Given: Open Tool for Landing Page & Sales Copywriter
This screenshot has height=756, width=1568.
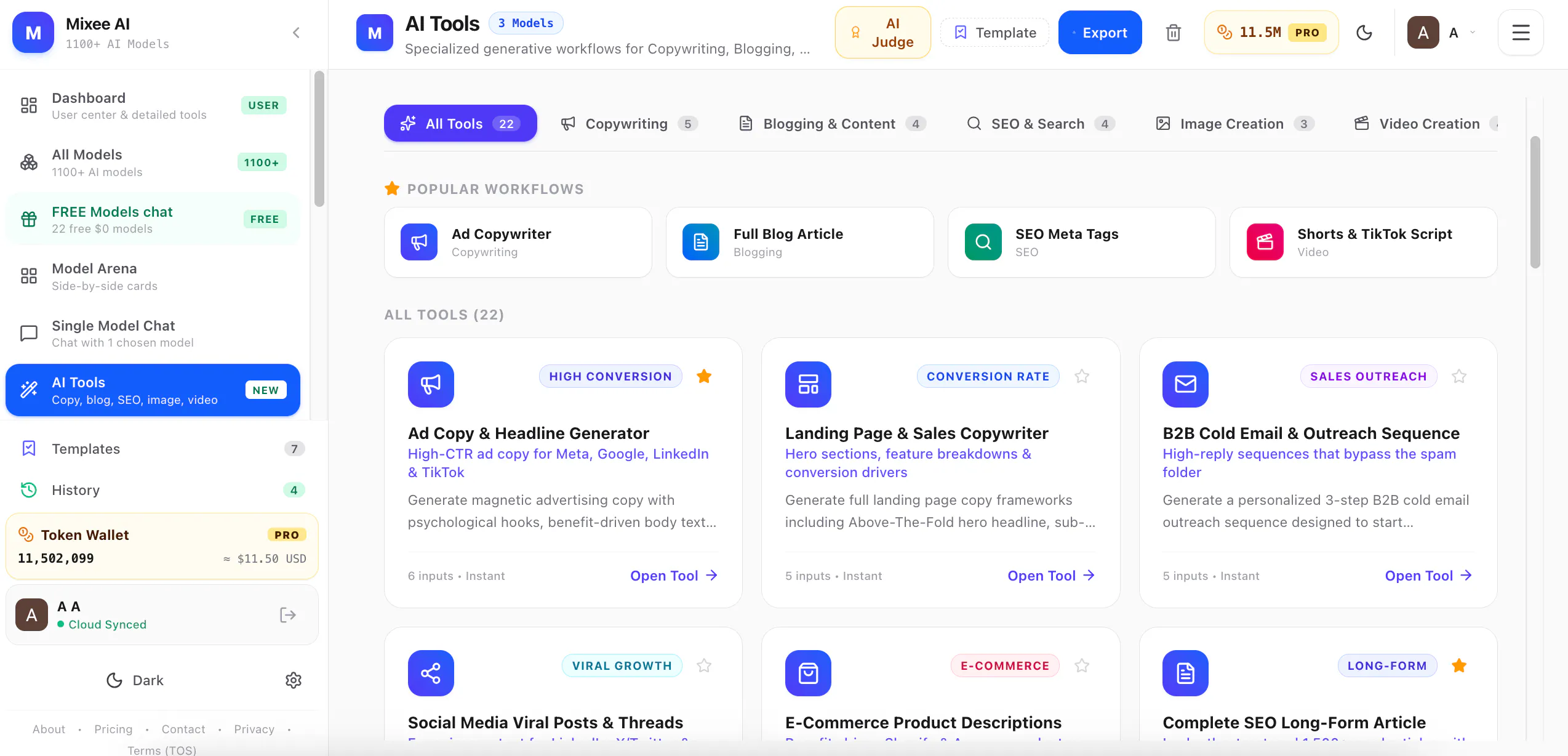Looking at the screenshot, I should point(1051,576).
